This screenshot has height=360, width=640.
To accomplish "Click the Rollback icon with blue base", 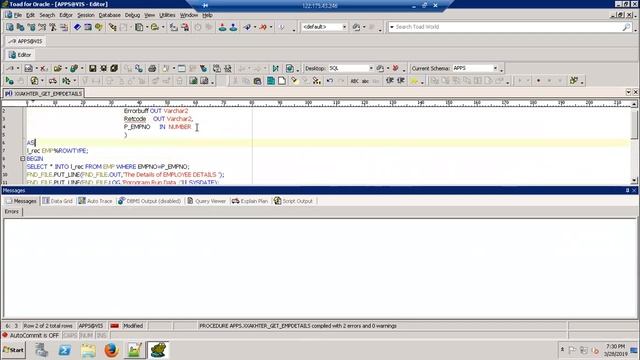I will 233,27.
